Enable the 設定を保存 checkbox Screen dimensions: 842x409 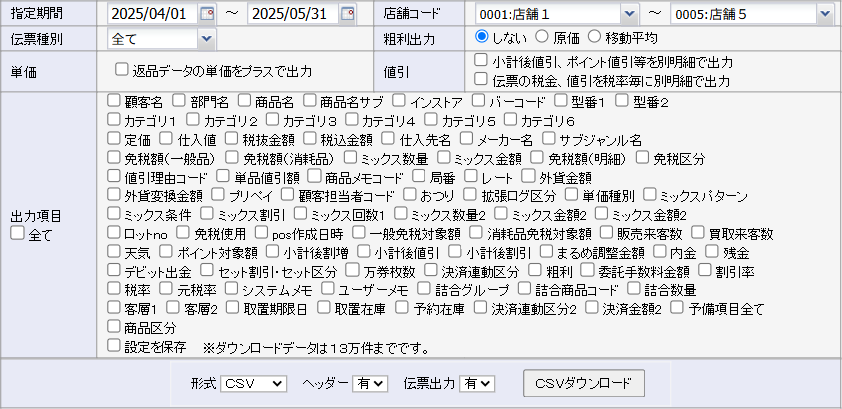tap(113, 345)
